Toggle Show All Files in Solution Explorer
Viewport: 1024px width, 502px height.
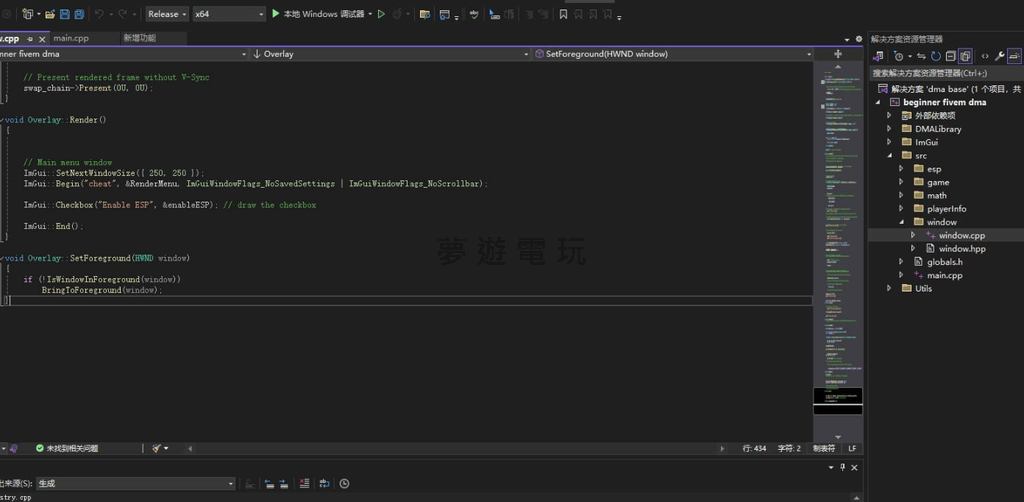tap(966, 57)
